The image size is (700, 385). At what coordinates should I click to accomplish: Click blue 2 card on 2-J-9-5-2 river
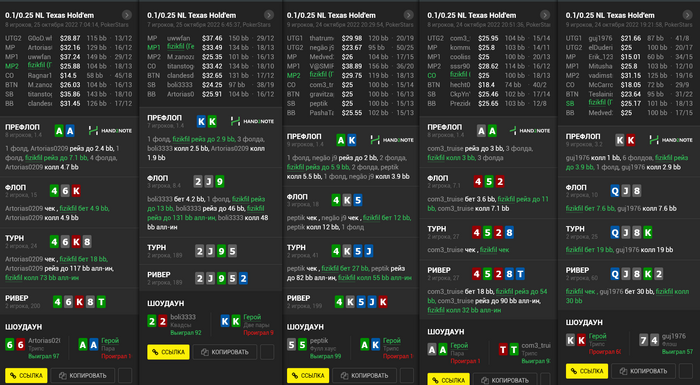point(243,279)
